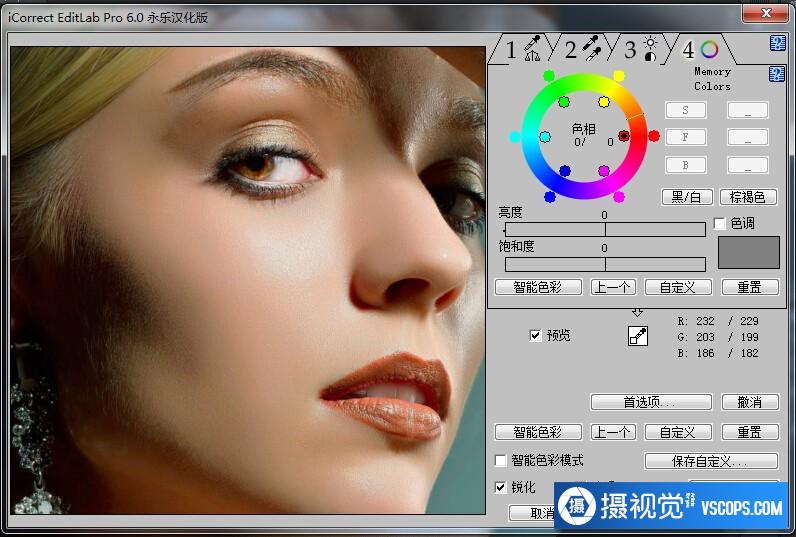Image resolution: width=796 pixels, height=537 pixels.
Task: Select the outer red dot on hue wheel
Action: point(654,136)
